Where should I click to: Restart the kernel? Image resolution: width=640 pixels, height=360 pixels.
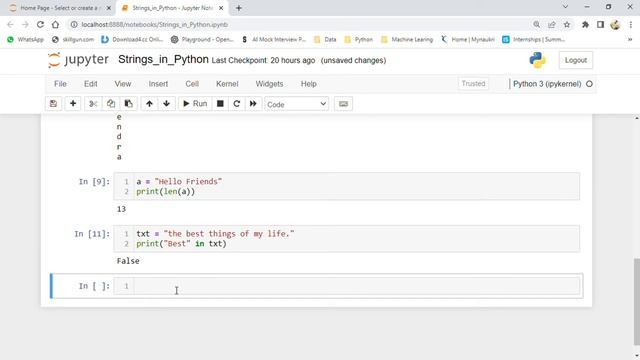point(237,104)
